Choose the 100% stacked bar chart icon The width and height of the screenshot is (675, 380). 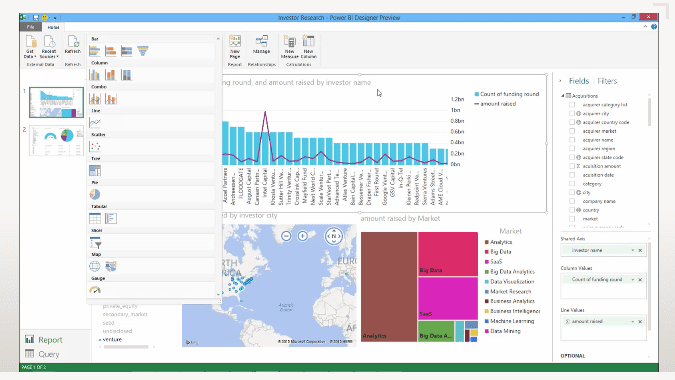pyautogui.click(x=127, y=51)
